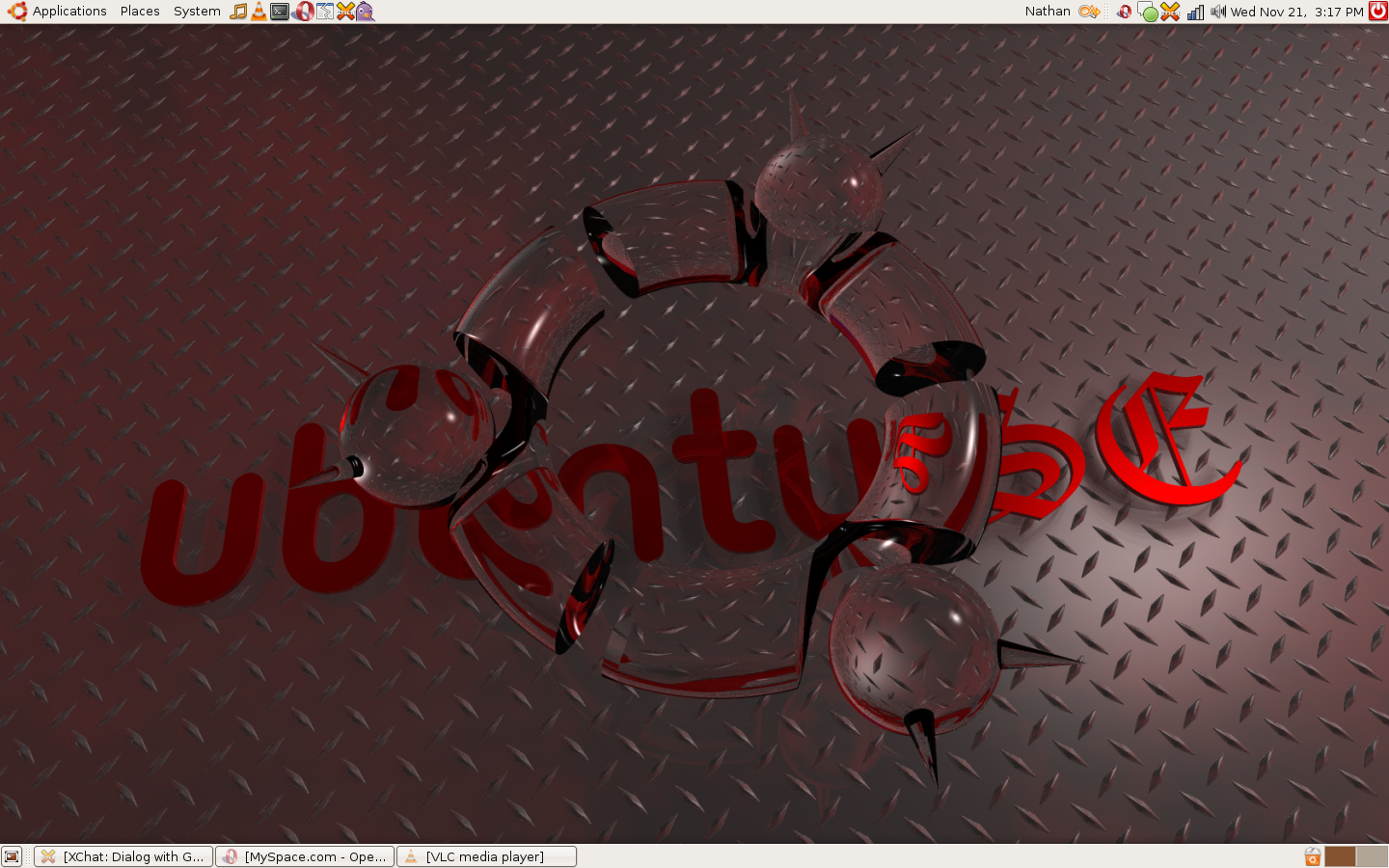Click the network signal strength icon
Screen dimensions: 1389x868
[x=1195, y=12]
